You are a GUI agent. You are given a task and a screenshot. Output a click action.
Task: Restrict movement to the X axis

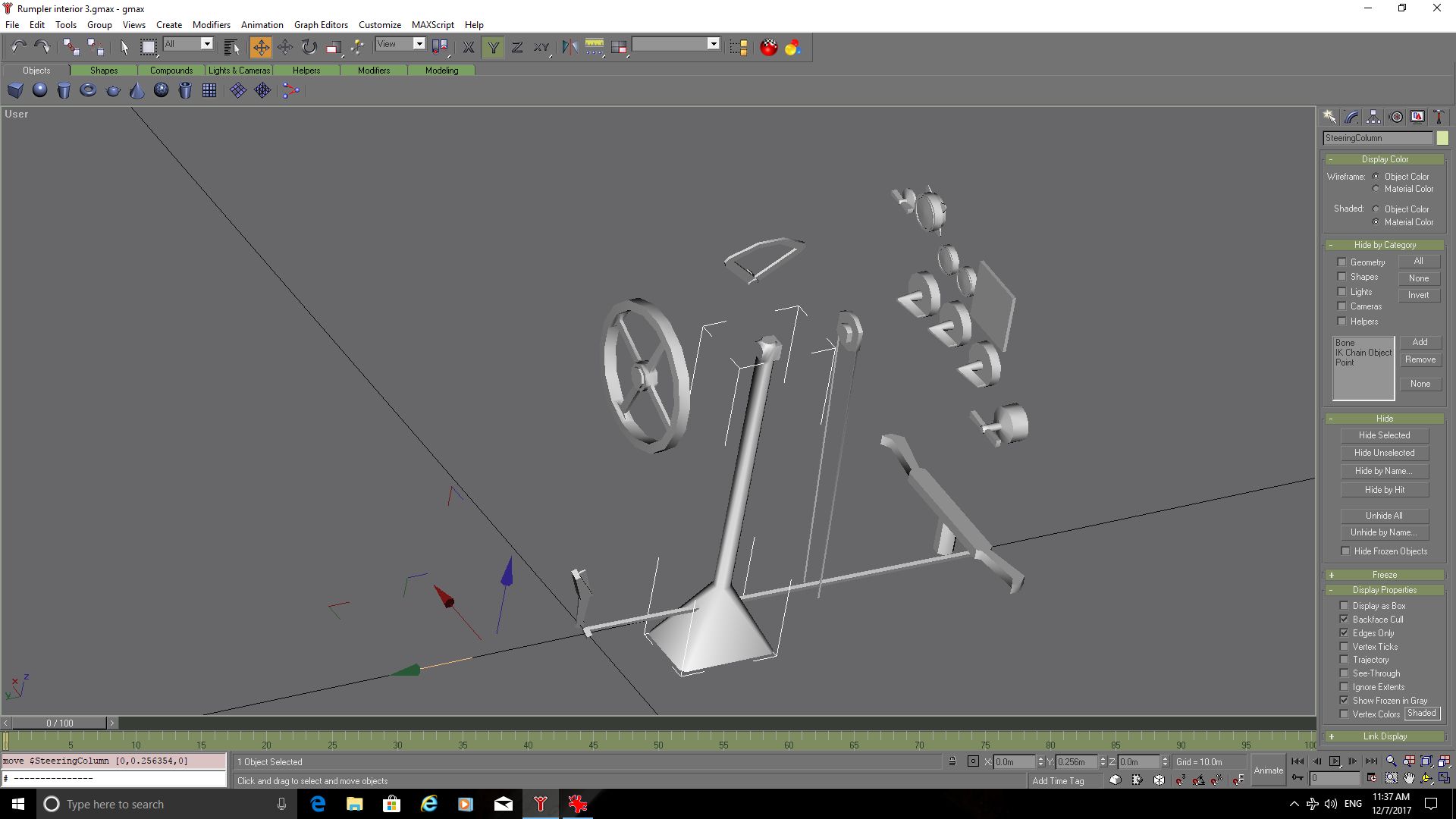click(469, 47)
